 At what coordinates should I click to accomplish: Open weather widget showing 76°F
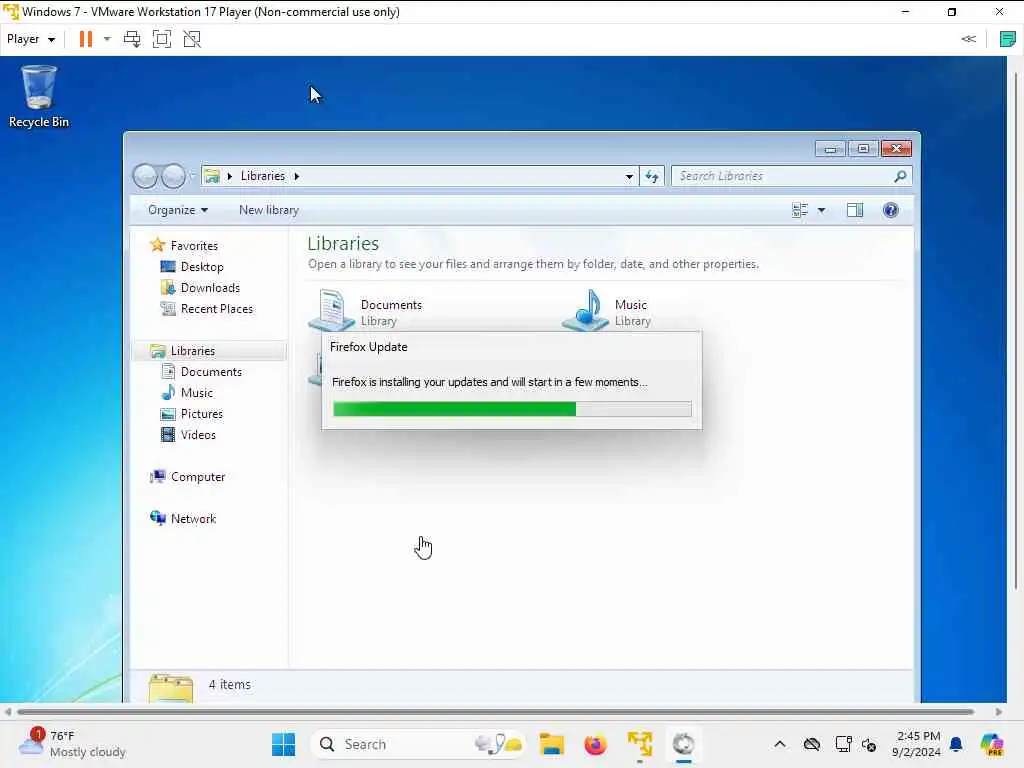pos(72,744)
